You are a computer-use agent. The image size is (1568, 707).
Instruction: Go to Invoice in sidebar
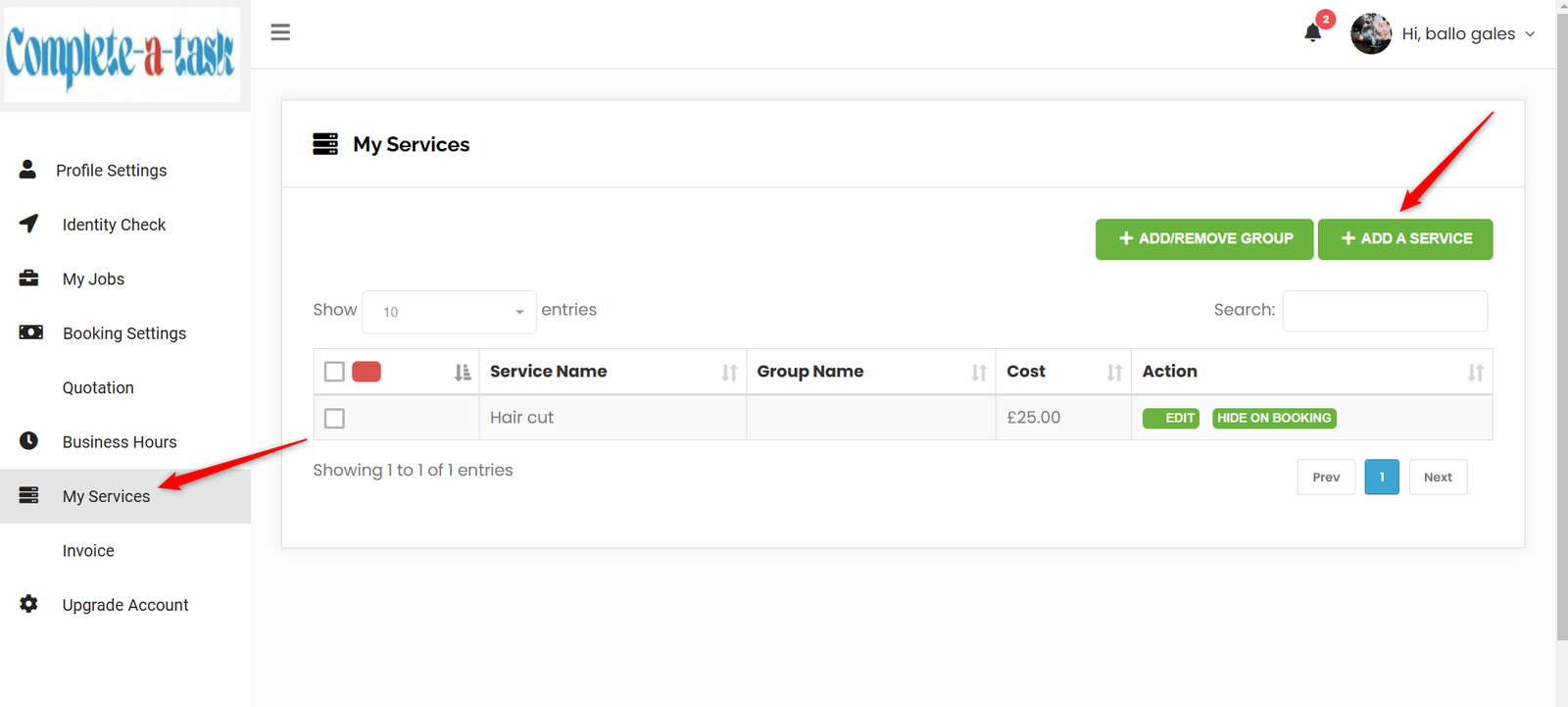click(88, 551)
